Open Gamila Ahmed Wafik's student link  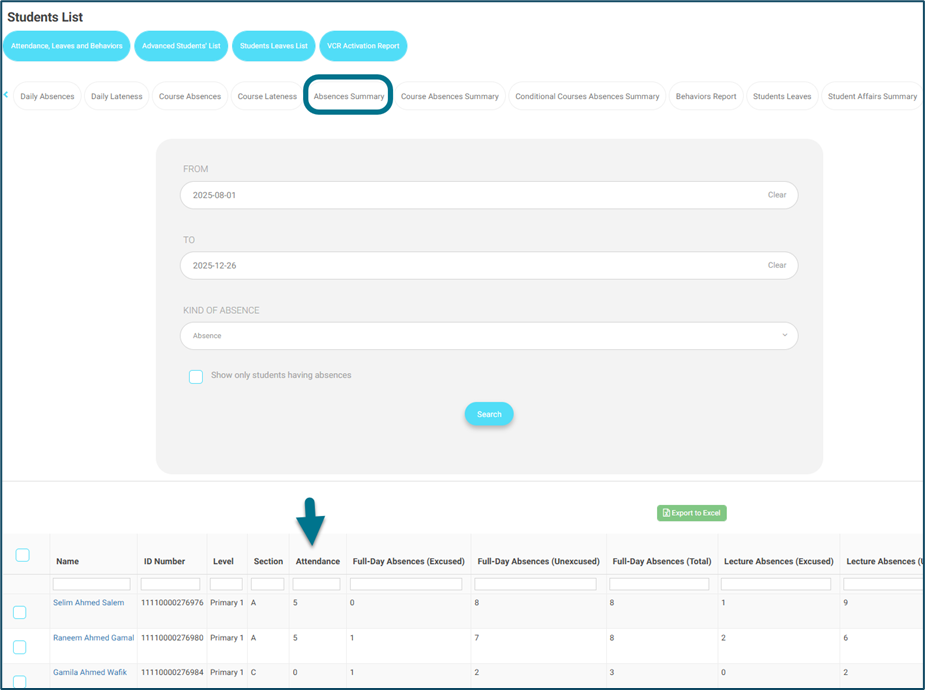[90, 673]
